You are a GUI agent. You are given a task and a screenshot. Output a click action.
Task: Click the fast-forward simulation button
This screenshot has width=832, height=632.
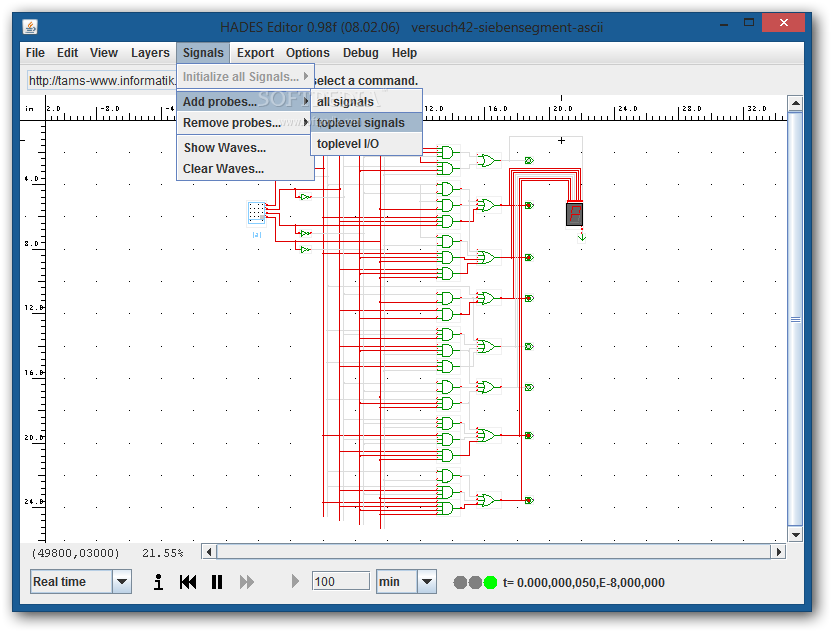(x=247, y=582)
